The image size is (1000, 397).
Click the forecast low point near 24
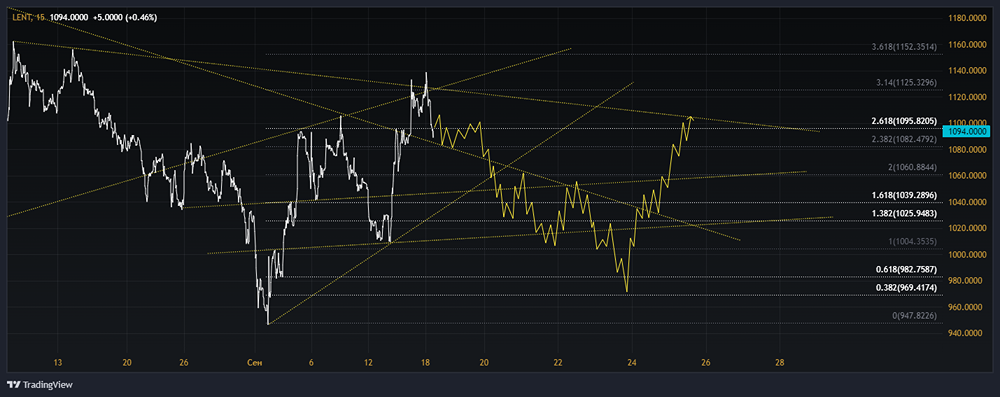[627, 291]
